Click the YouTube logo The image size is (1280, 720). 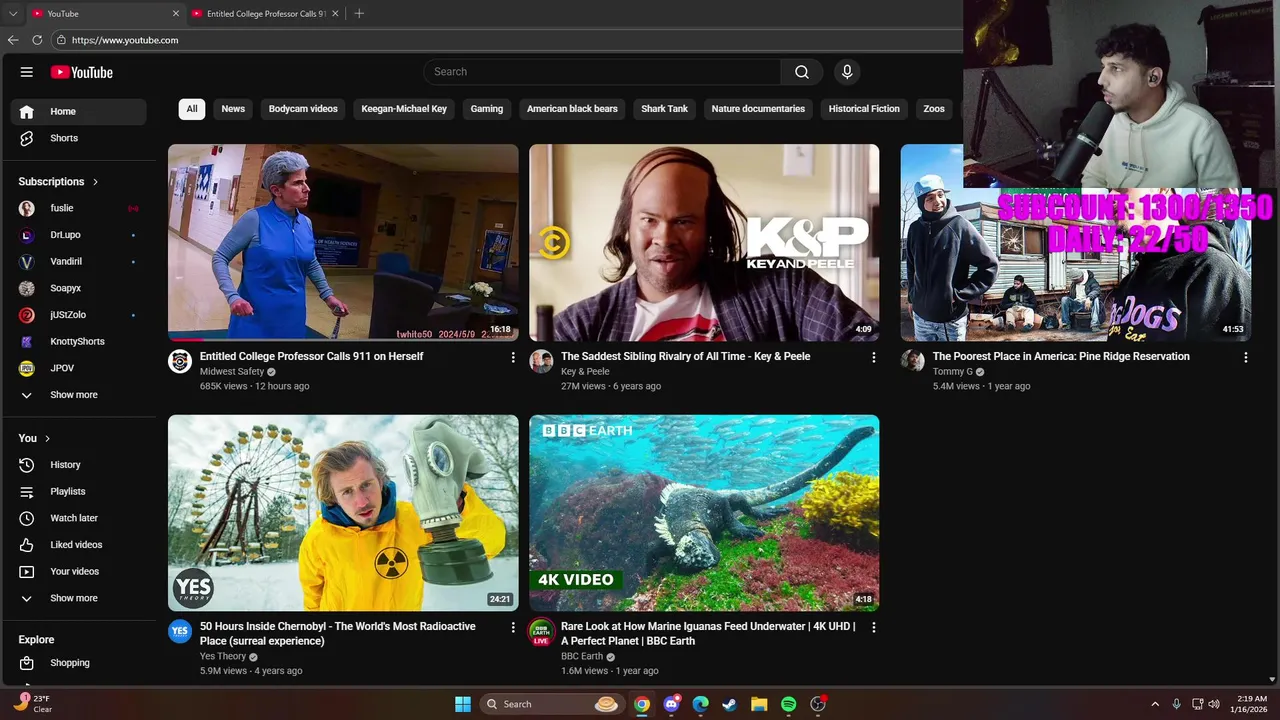tap(82, 72)
